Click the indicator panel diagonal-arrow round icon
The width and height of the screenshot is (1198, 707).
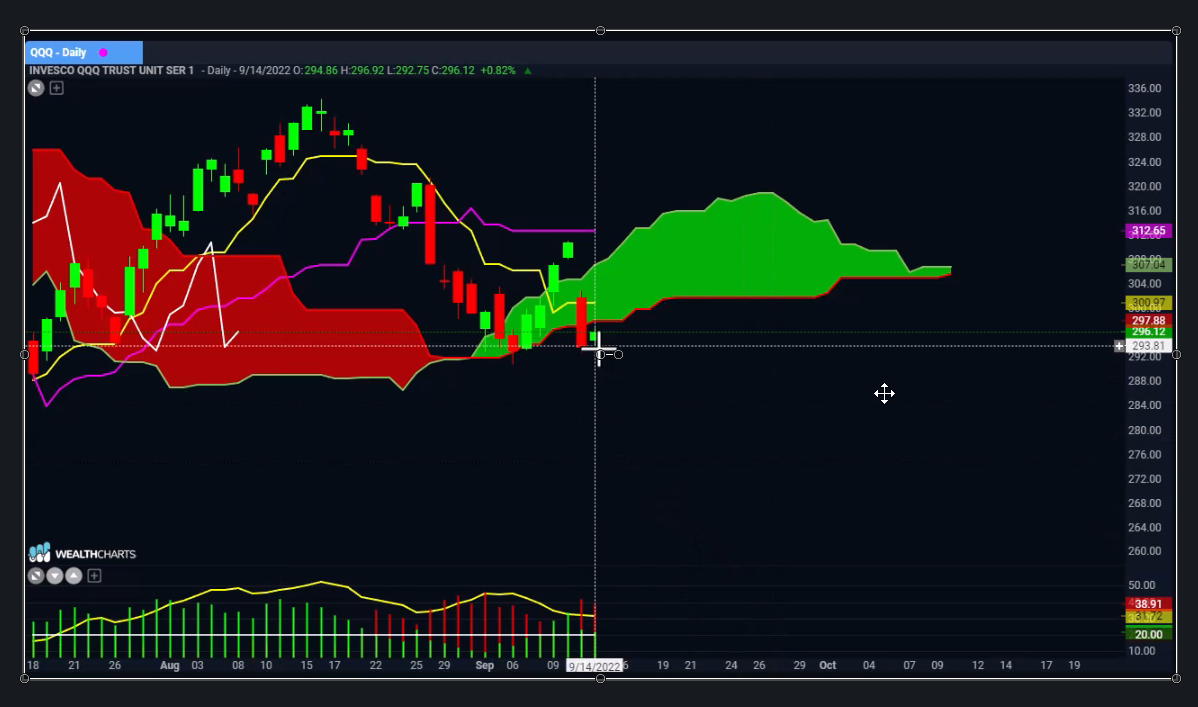click(x=36, y=576)
